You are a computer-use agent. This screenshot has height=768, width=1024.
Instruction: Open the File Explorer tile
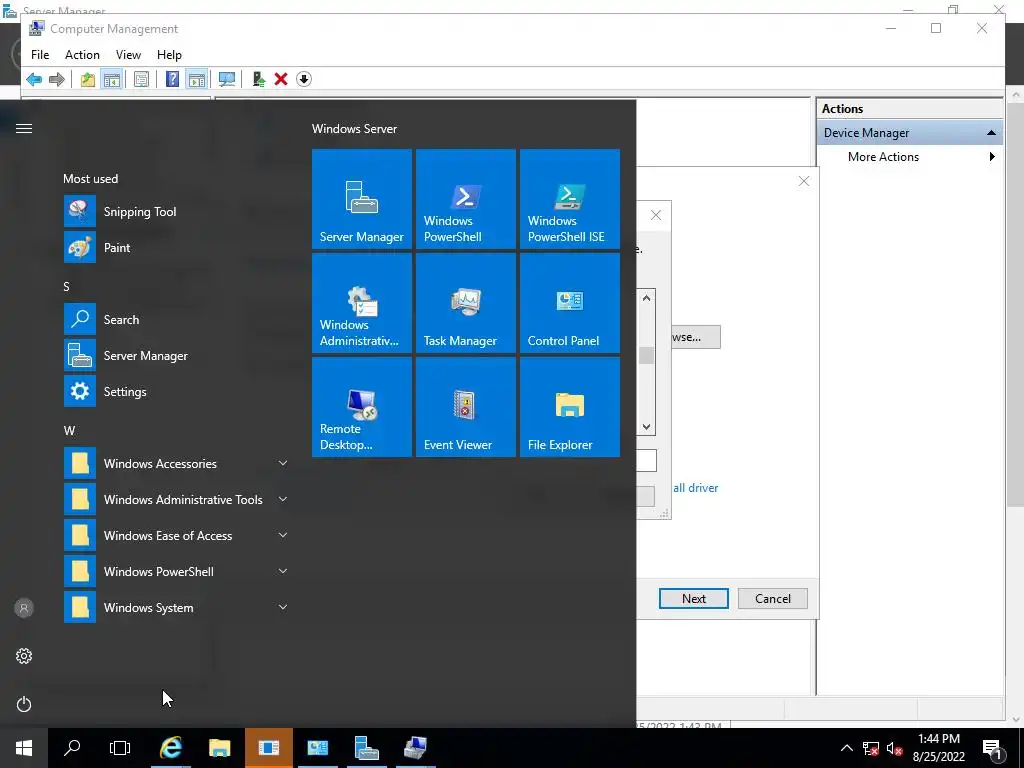[569, 406]
